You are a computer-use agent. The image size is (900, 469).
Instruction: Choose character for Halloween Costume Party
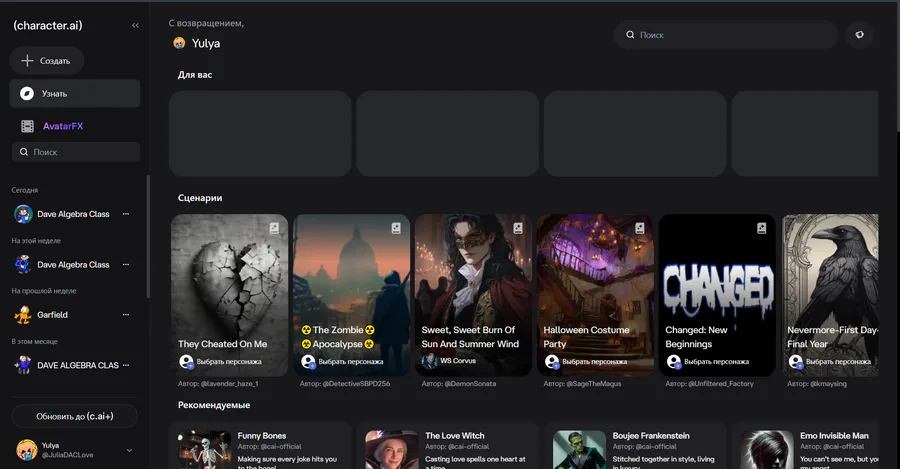click(586, 362)
